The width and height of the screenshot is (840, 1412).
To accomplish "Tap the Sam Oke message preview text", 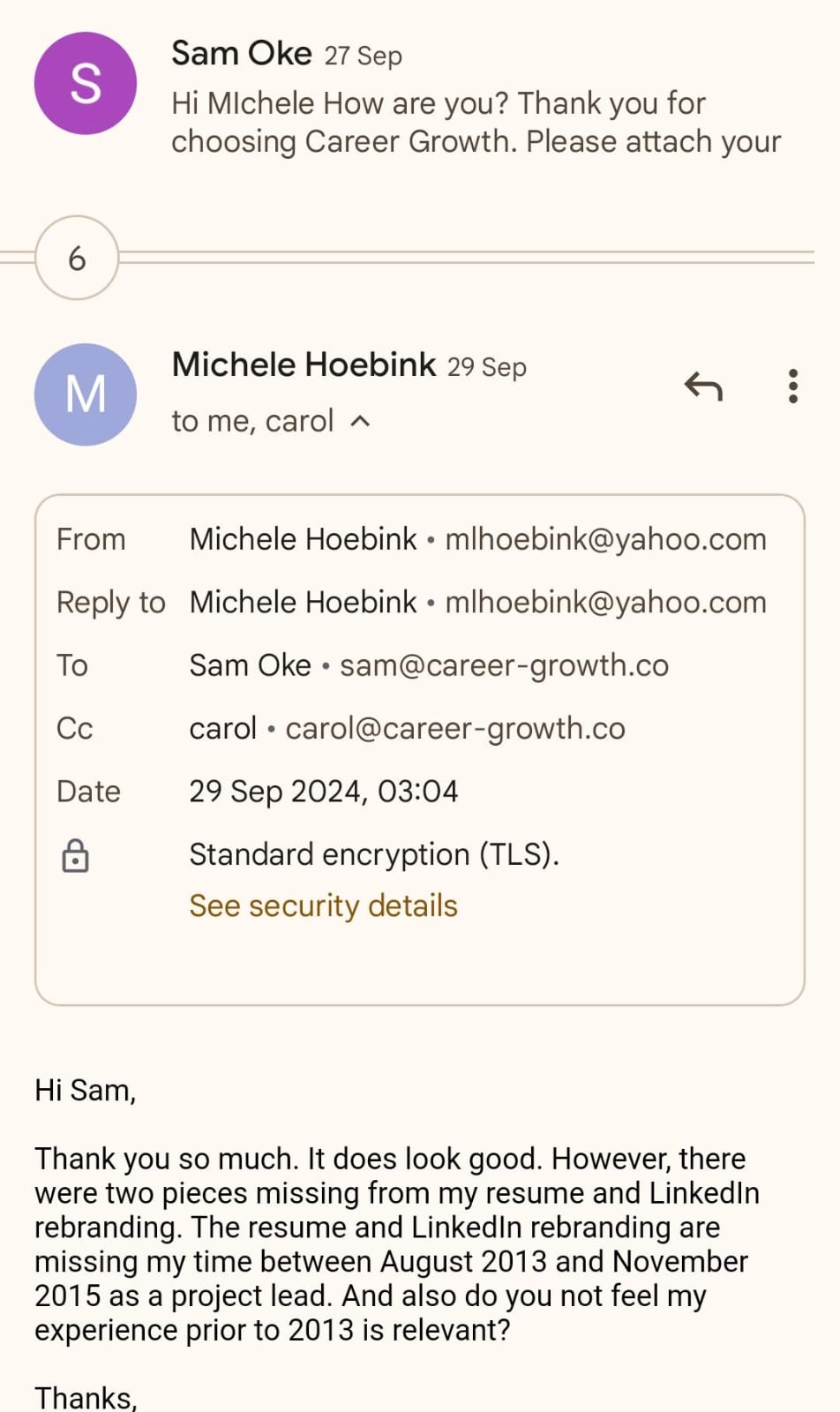I will [476, 122].
